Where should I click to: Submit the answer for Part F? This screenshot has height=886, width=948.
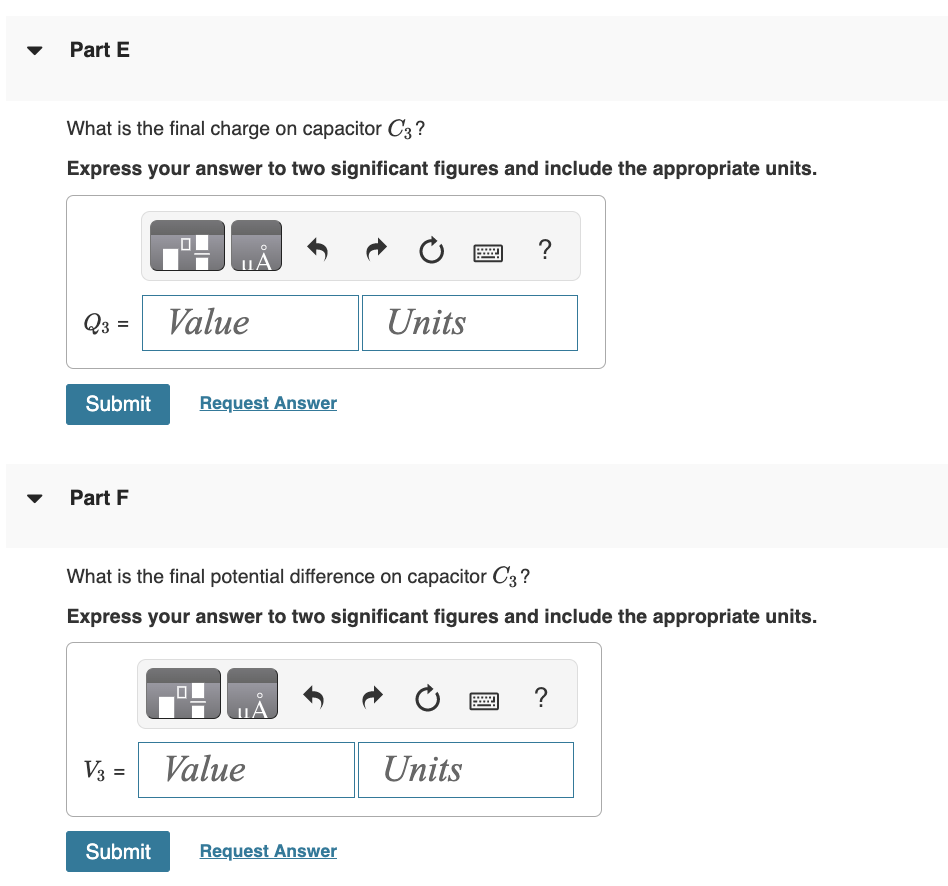[x=117, y=851]
